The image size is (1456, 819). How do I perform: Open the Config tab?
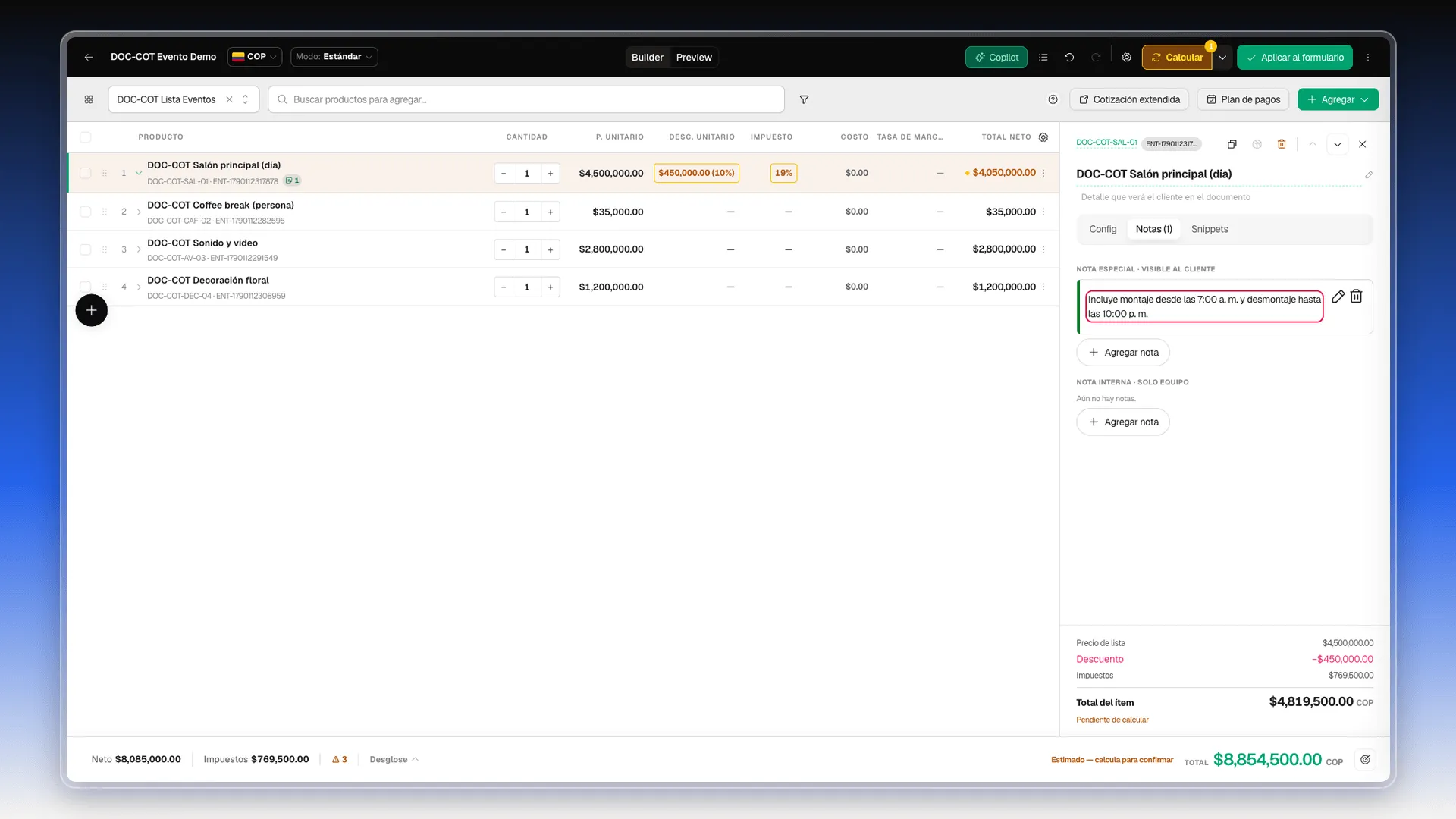tap(1103, 229)
